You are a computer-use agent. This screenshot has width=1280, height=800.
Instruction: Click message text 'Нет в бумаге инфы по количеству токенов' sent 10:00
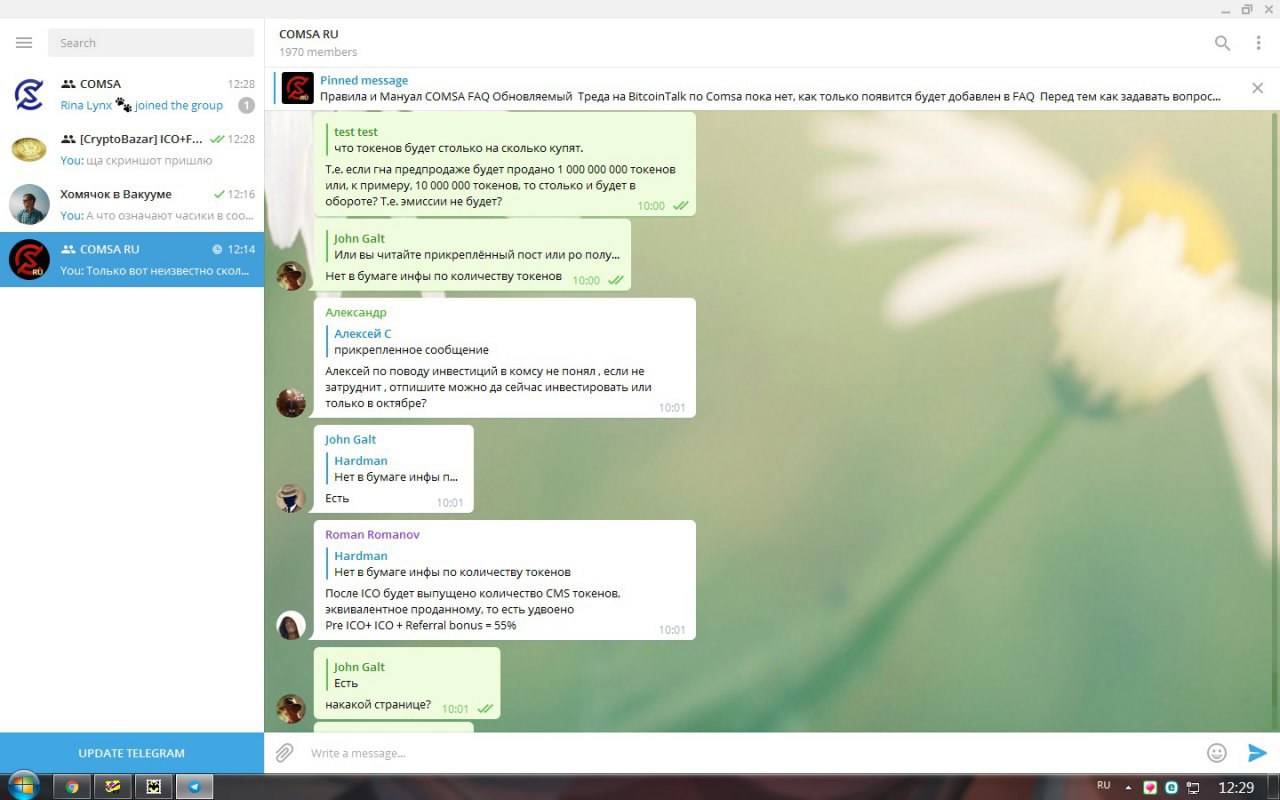pos(443,276)
